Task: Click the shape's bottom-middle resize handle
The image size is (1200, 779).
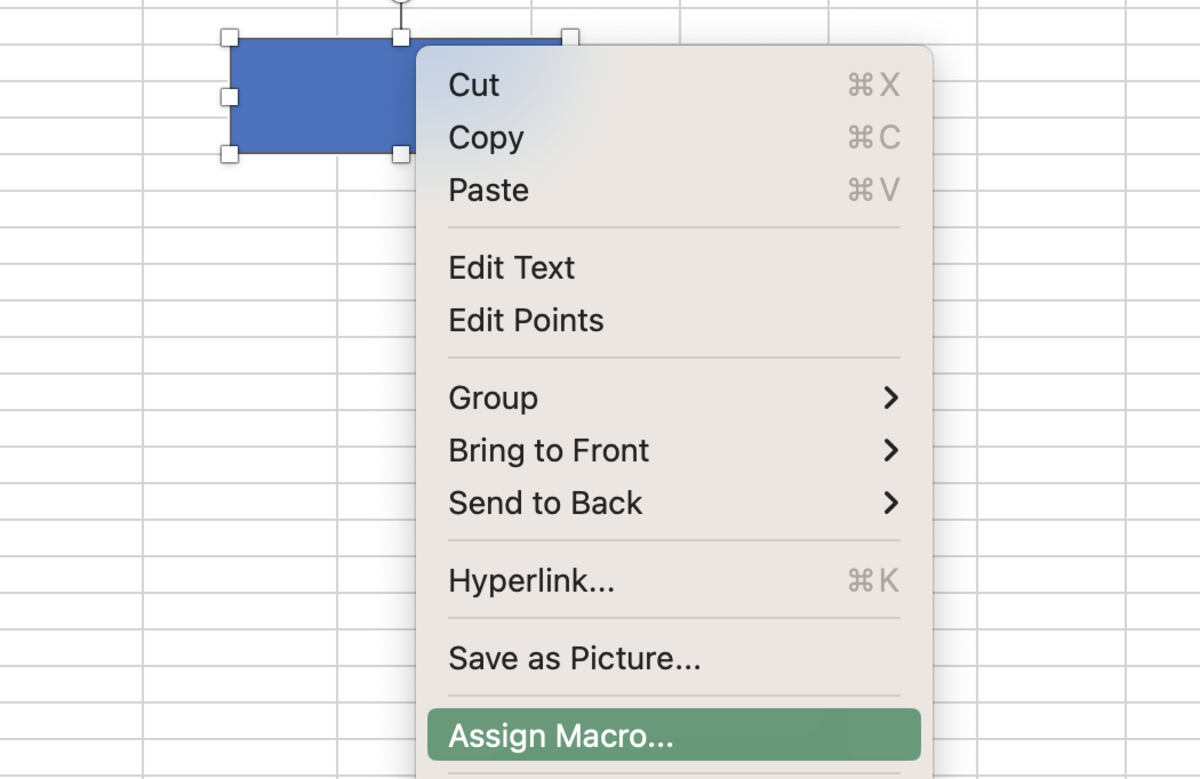Action: click(x=400, y=155)
